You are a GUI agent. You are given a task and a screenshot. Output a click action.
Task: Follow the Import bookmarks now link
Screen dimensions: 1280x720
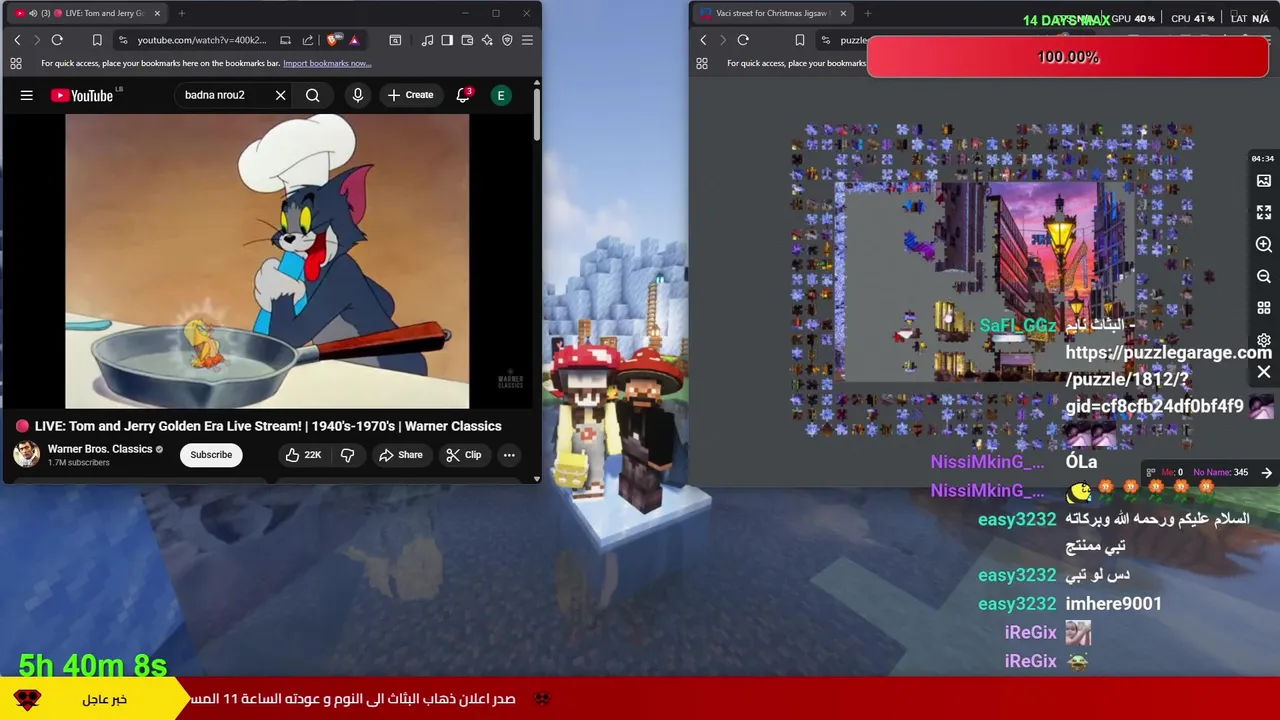click(x=327, y=63)
